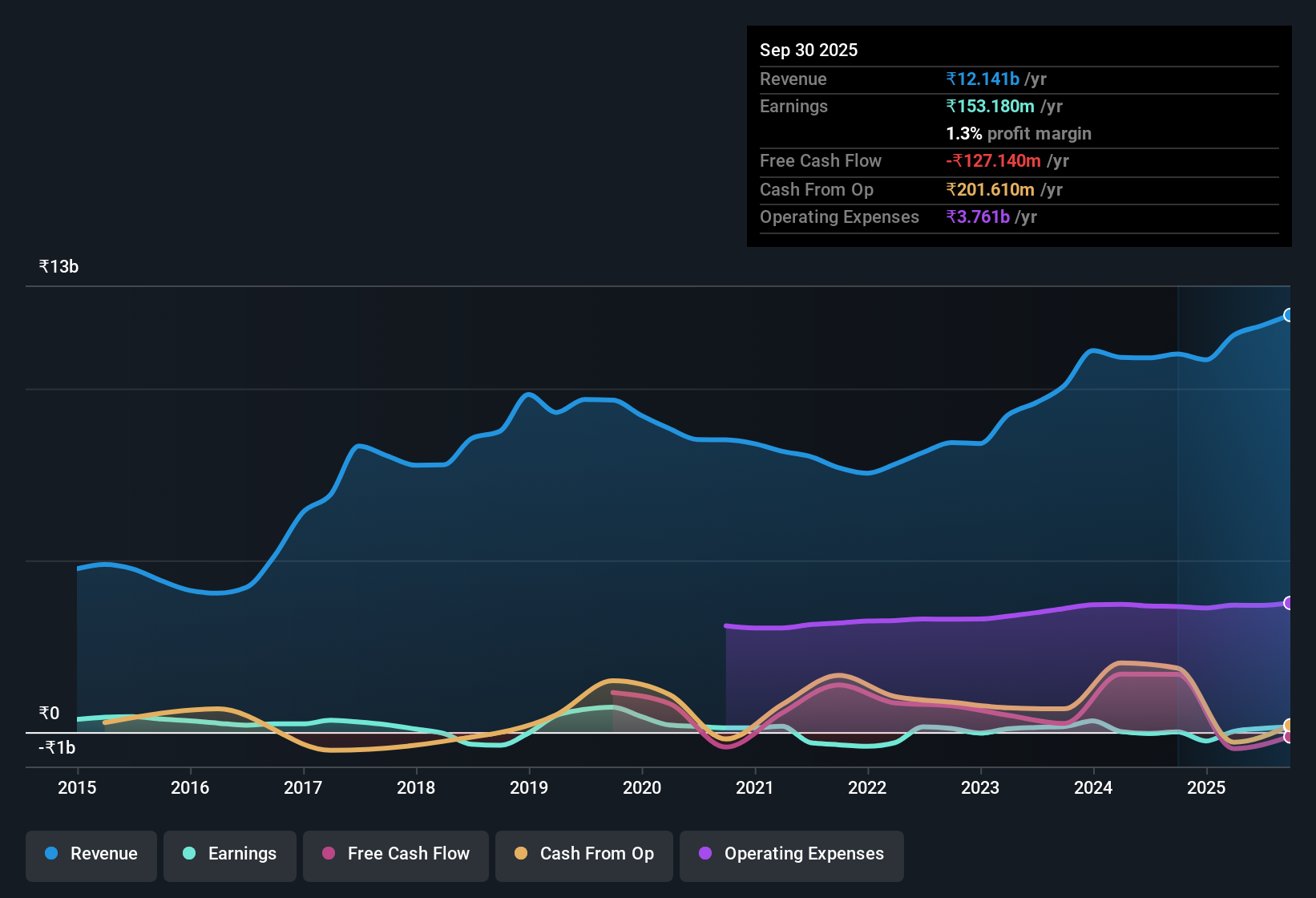Select the 2020 year label on axis
This screenshot has width=1316, height=898.
(x=641, y=788)
